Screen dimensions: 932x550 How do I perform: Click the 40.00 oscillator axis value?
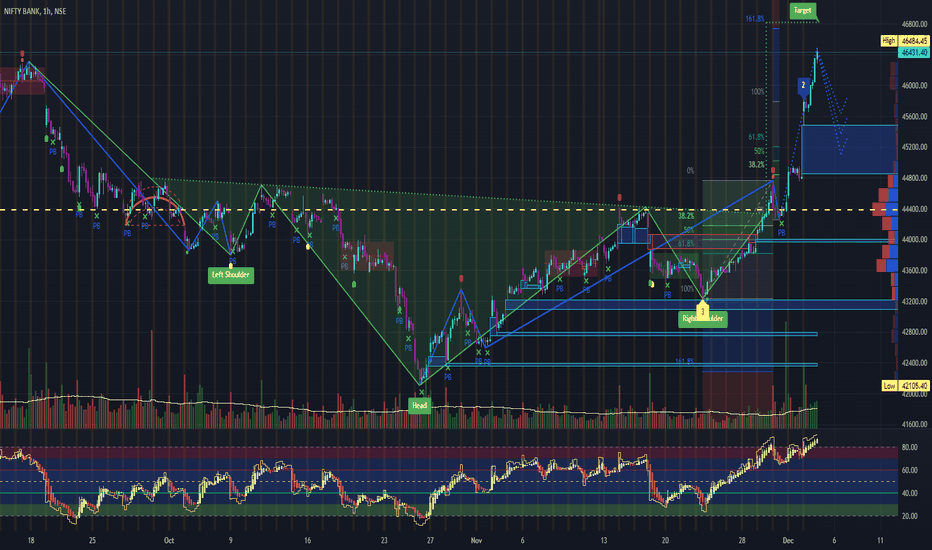(x=909, y=493)
